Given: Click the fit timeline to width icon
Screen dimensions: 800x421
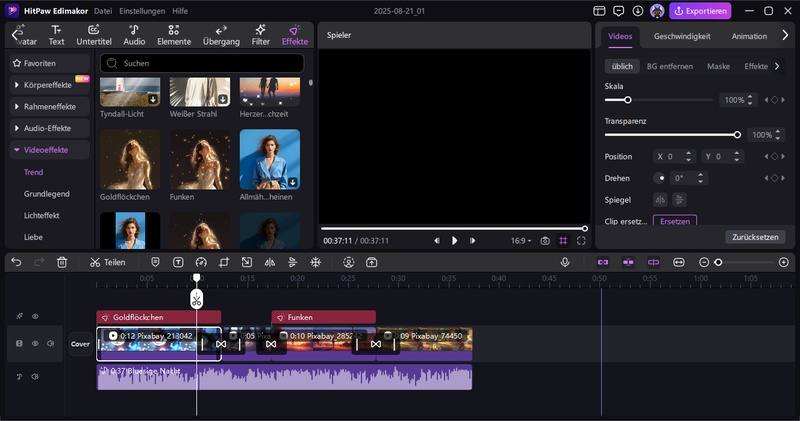Looking at the screenshot, I should click(x=679, y=262).
